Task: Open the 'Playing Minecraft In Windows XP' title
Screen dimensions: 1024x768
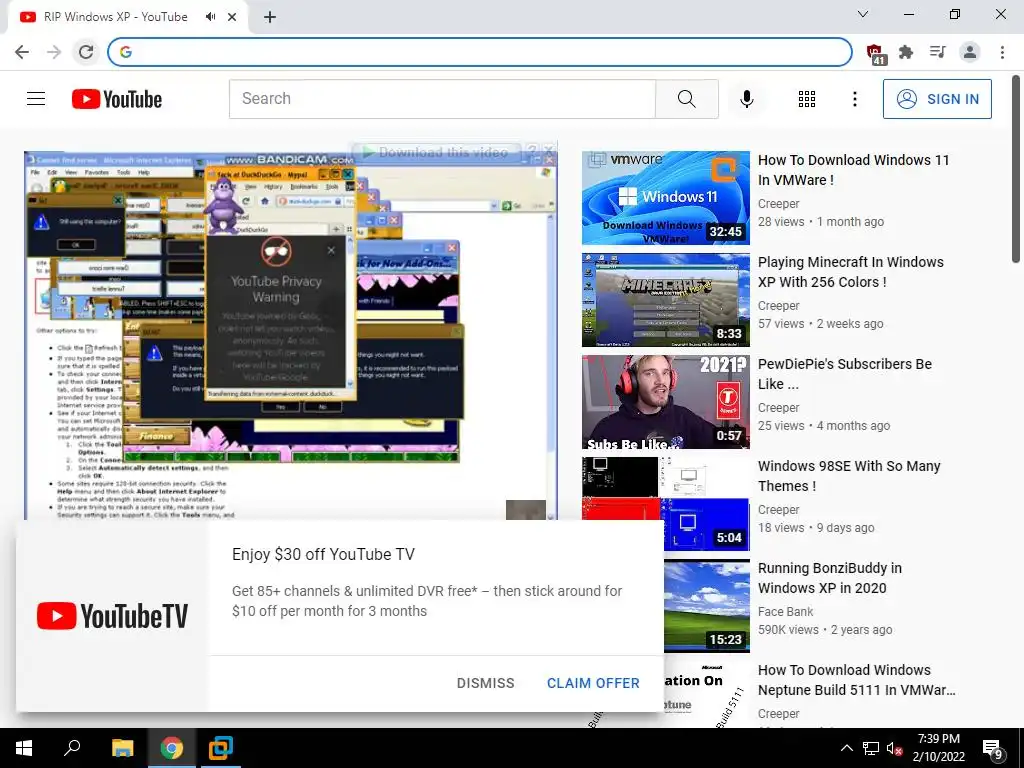Action: click(850, 272)
